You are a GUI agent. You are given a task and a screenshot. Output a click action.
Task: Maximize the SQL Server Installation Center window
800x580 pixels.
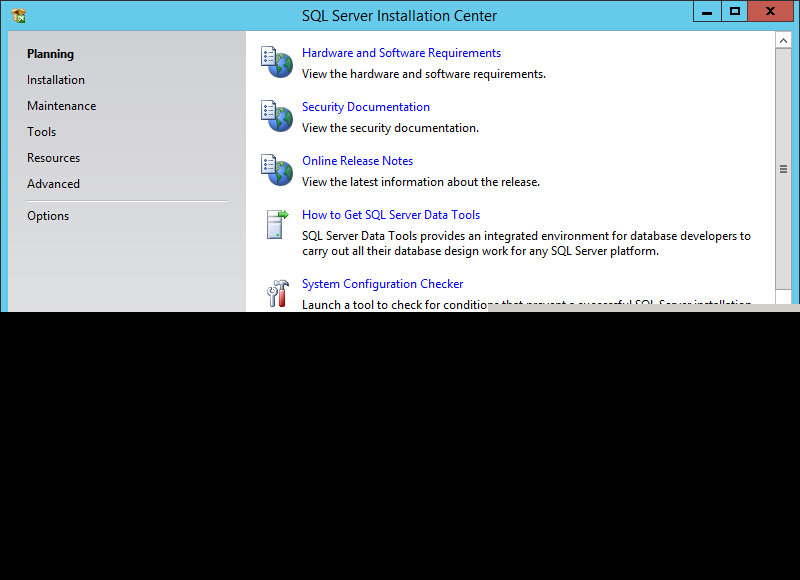(x=735, y=11)
